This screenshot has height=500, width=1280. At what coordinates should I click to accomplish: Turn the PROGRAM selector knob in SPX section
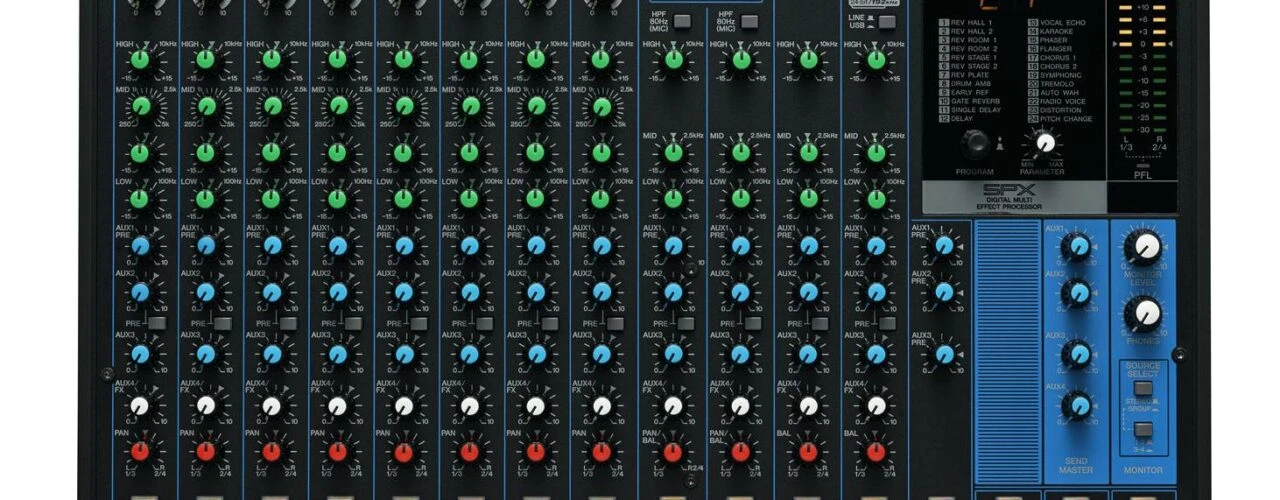click(x=976, y=143)
